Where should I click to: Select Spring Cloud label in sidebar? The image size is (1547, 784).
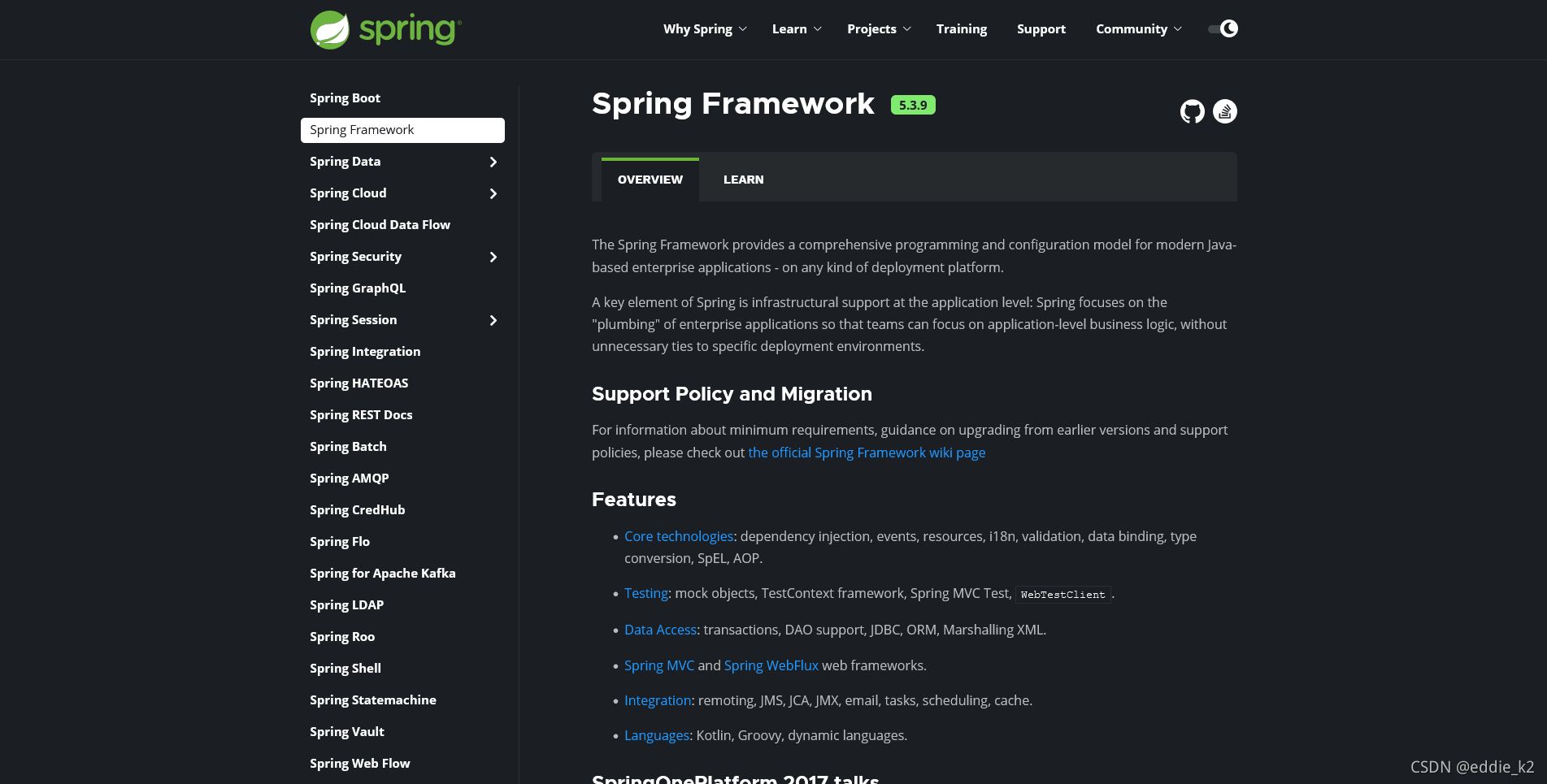[x=348, y=193]
